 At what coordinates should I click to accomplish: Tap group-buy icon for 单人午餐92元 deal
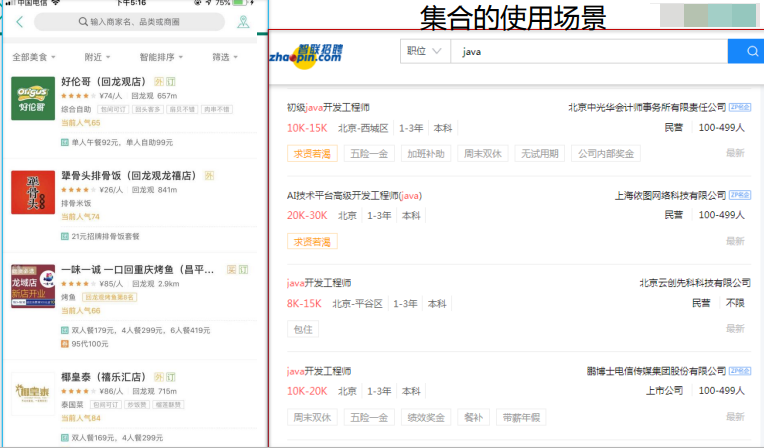(x=64, y=142)
